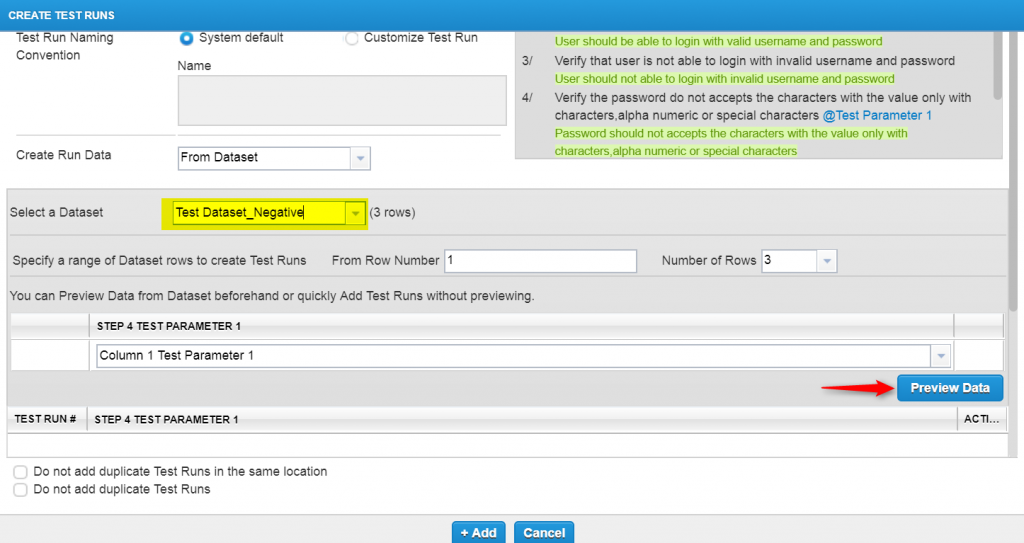Click the From Row Number input field
Image resolution: width=1024 pixels, height=543 pixels.
(540, 261)
